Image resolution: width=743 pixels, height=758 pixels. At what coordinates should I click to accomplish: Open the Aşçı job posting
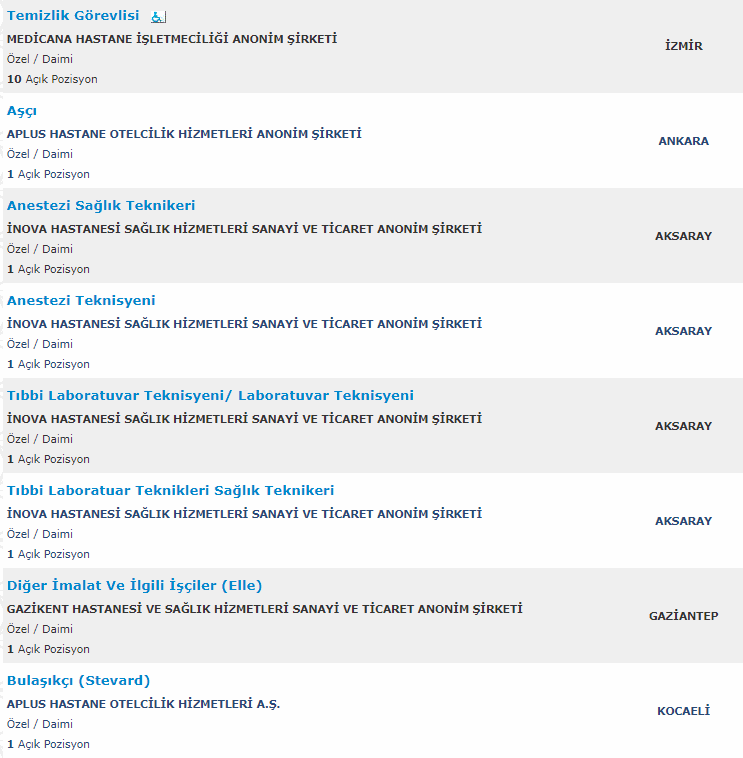click(x=22, y=111)
